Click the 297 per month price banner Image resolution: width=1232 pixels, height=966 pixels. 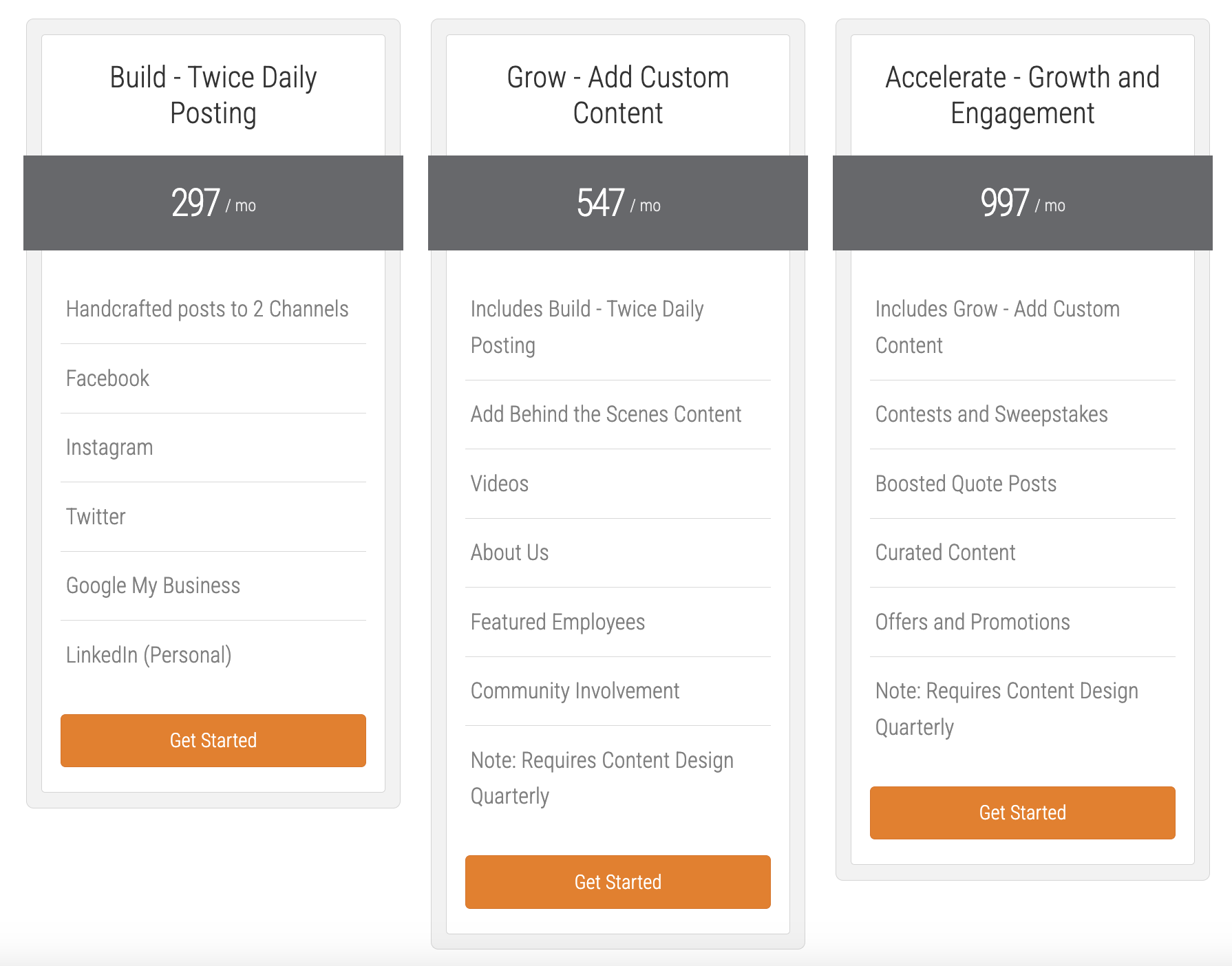click(213, 202)
